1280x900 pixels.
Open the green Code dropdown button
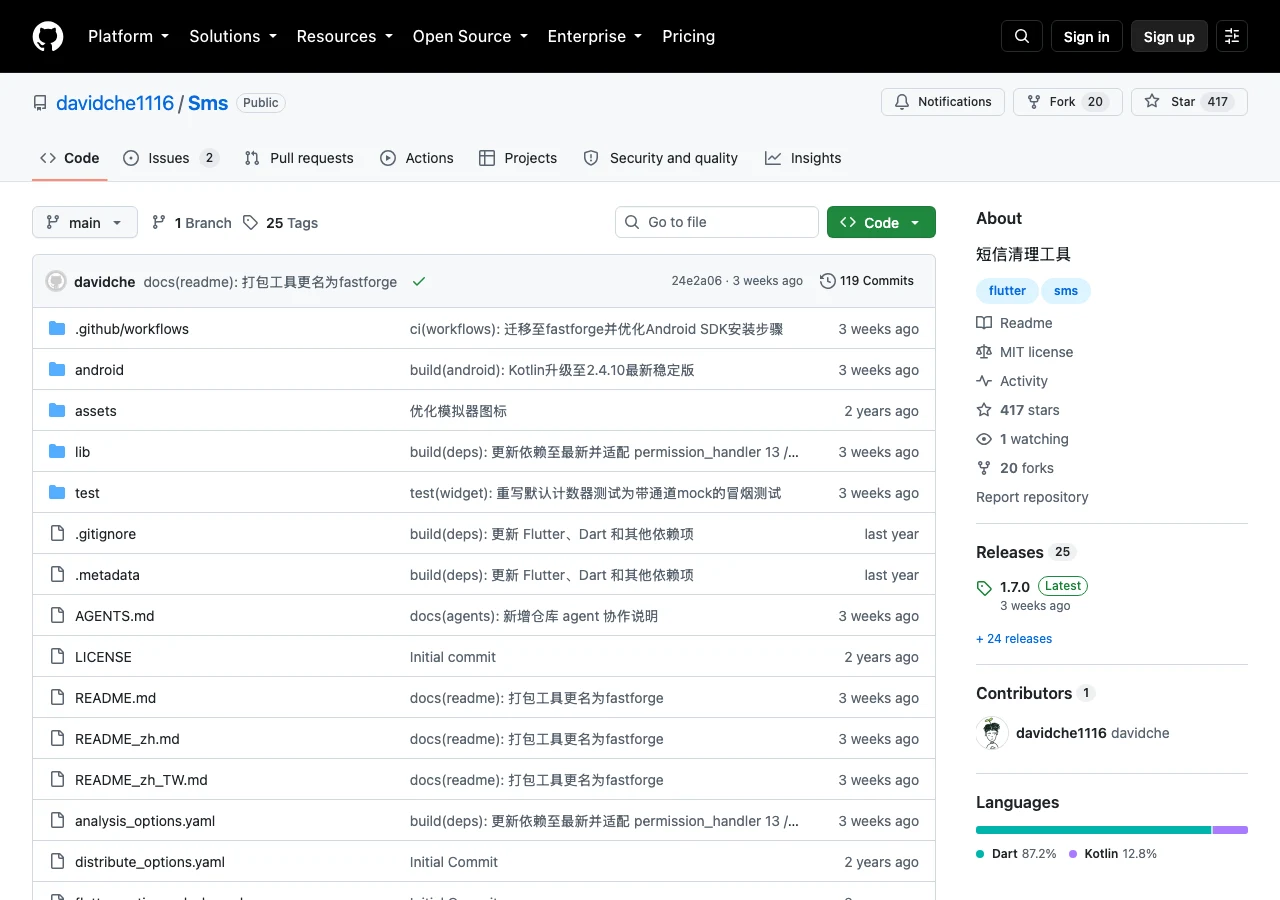pos(881,222)
